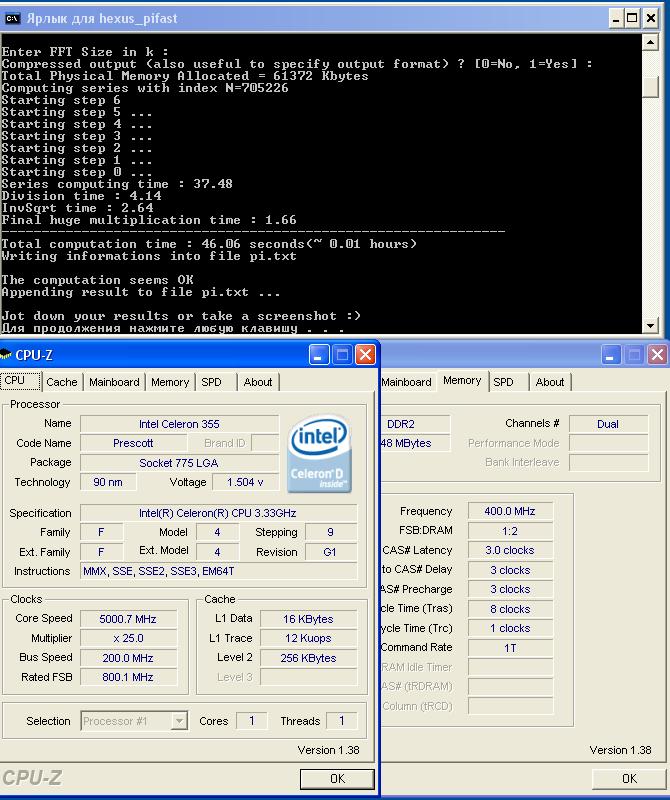Click the console window's command prompt icon
This screenshot has height=800, width=670.
tap(12, 19)
